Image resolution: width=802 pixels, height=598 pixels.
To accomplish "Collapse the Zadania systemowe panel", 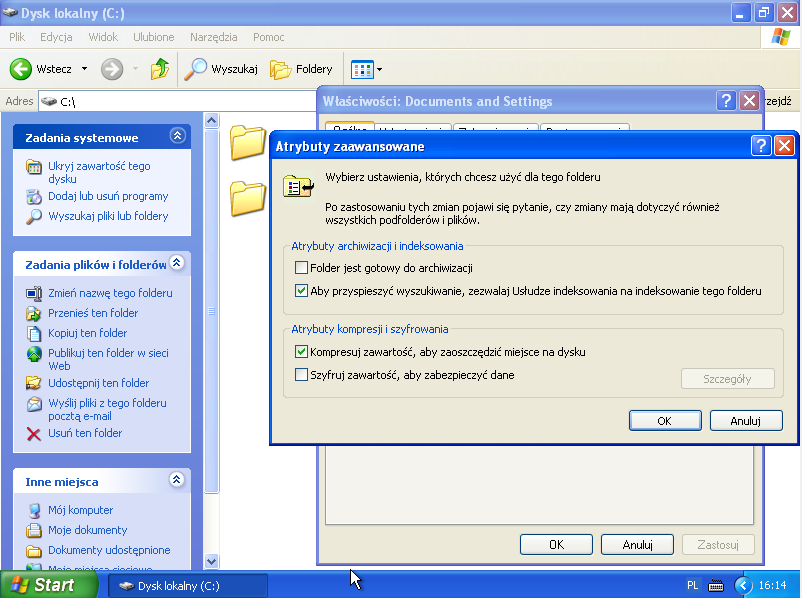I will [177, 136].
